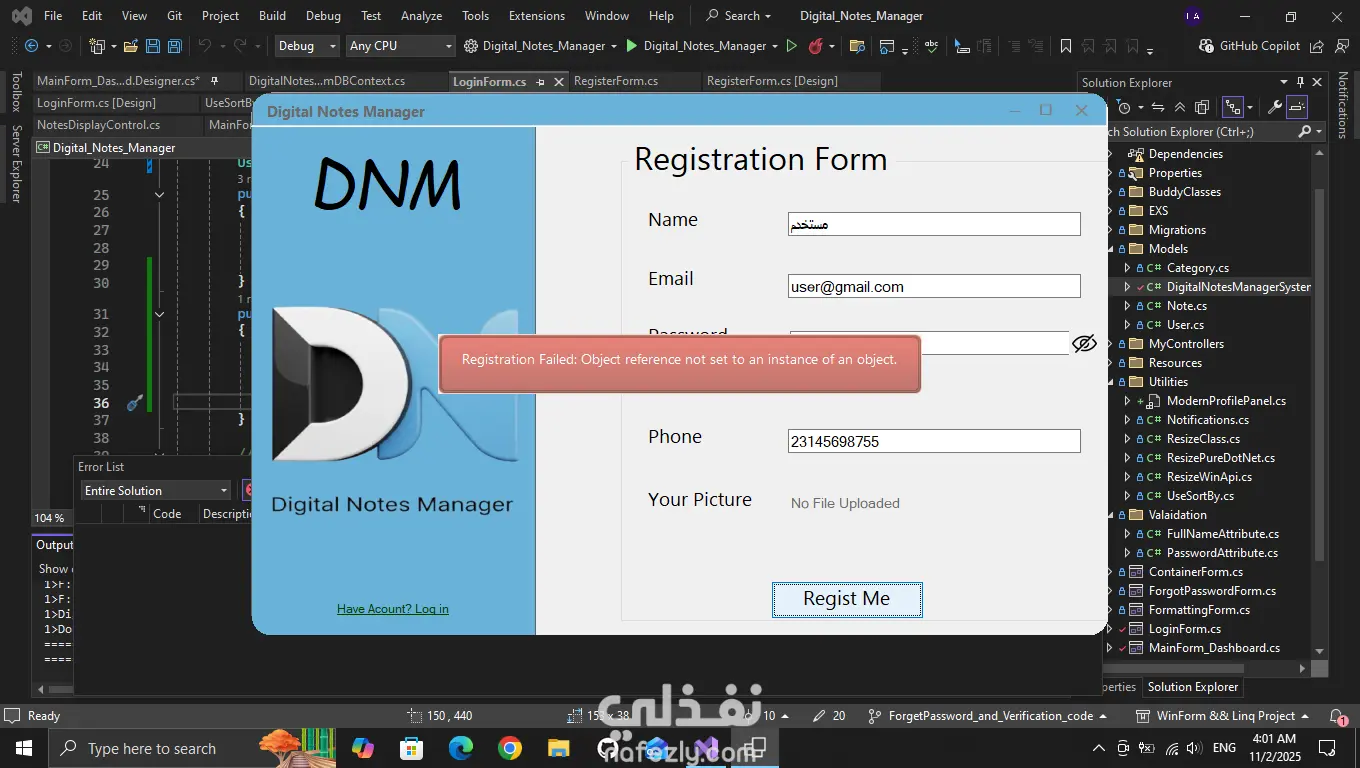
Task: Open Solution Explorer properties wrench icon
Action: click(x=1274, y=107)
